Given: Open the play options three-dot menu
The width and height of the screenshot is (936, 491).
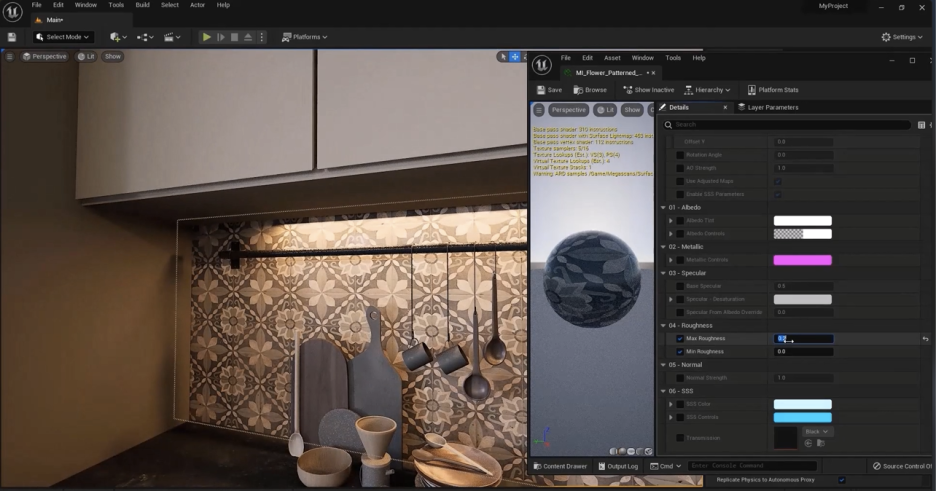Looking at the screenshot, I should [x=261, y=37].
